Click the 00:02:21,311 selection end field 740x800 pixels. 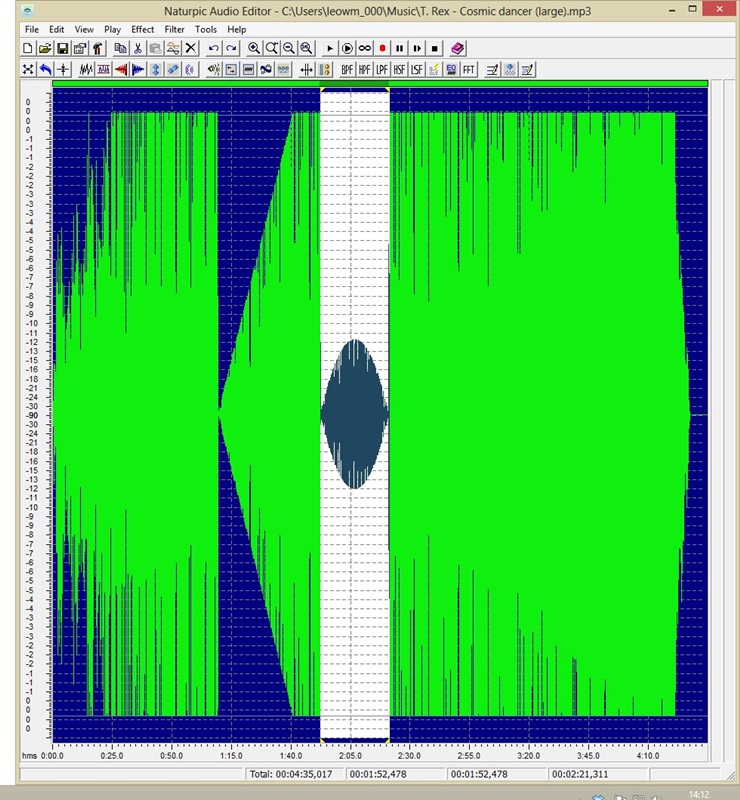click(597, 774)
